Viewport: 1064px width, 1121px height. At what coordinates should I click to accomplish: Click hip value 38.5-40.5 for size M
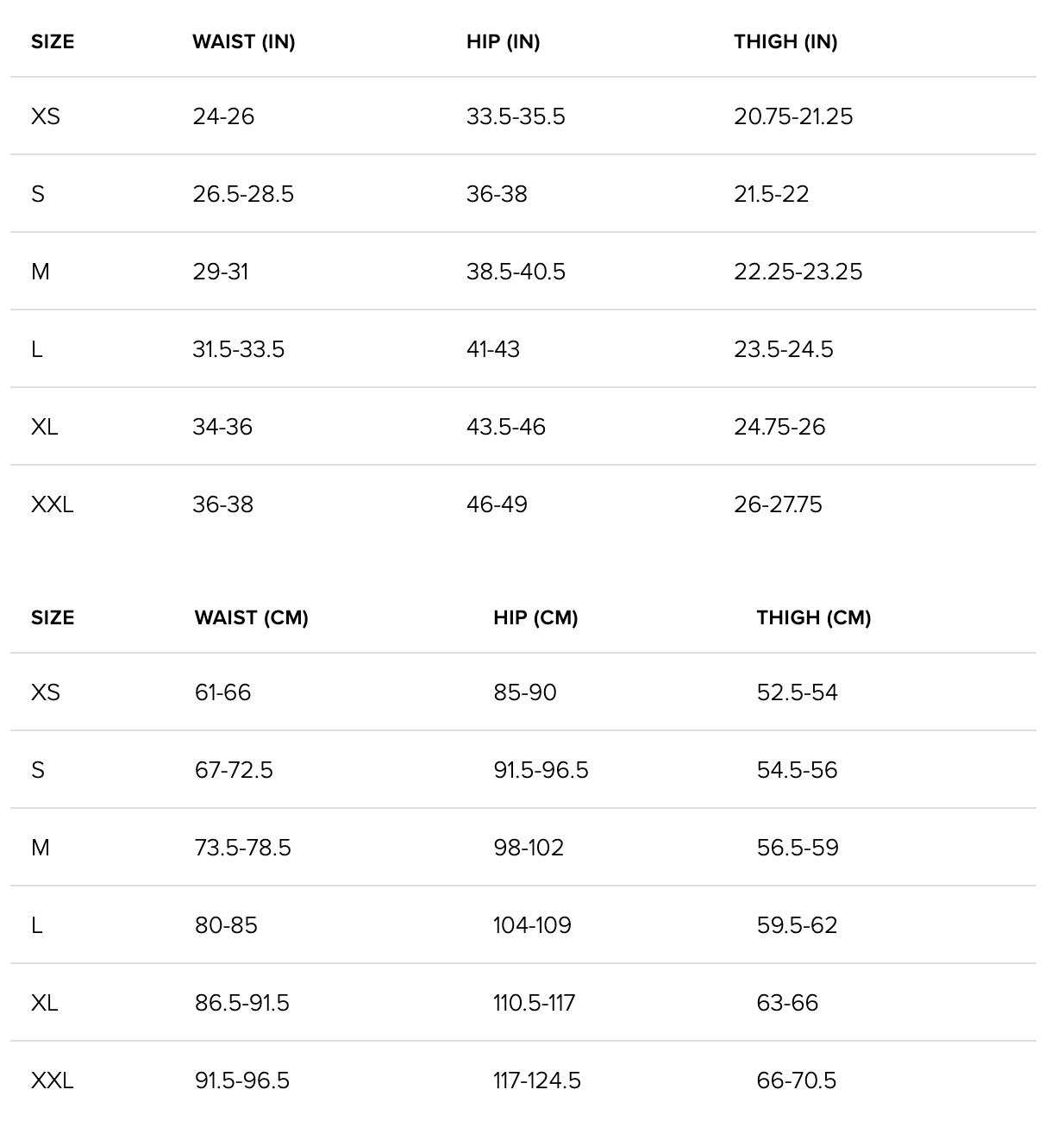coord(516,272)
